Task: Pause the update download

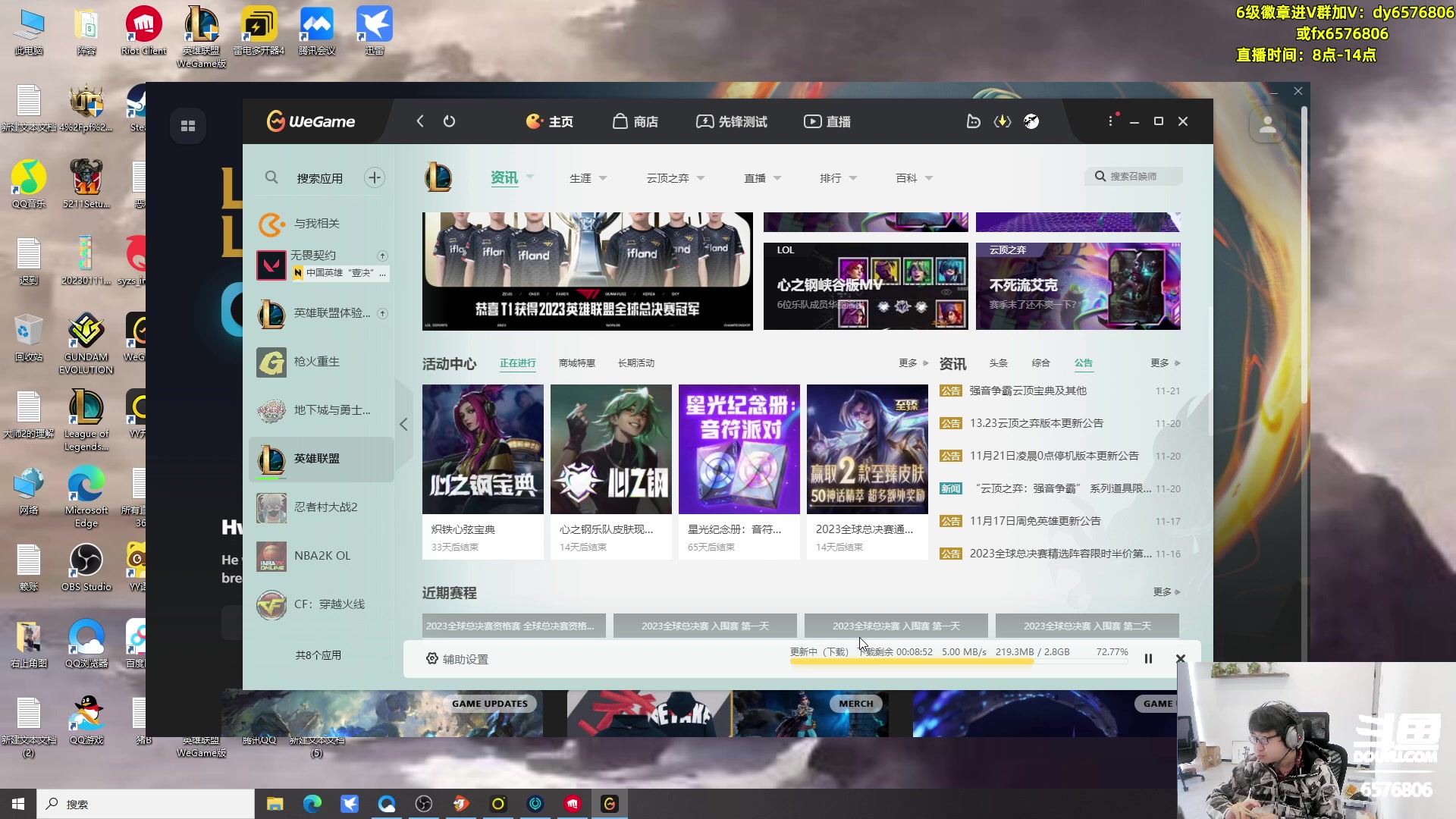Action: click(x=1148, y=659)
